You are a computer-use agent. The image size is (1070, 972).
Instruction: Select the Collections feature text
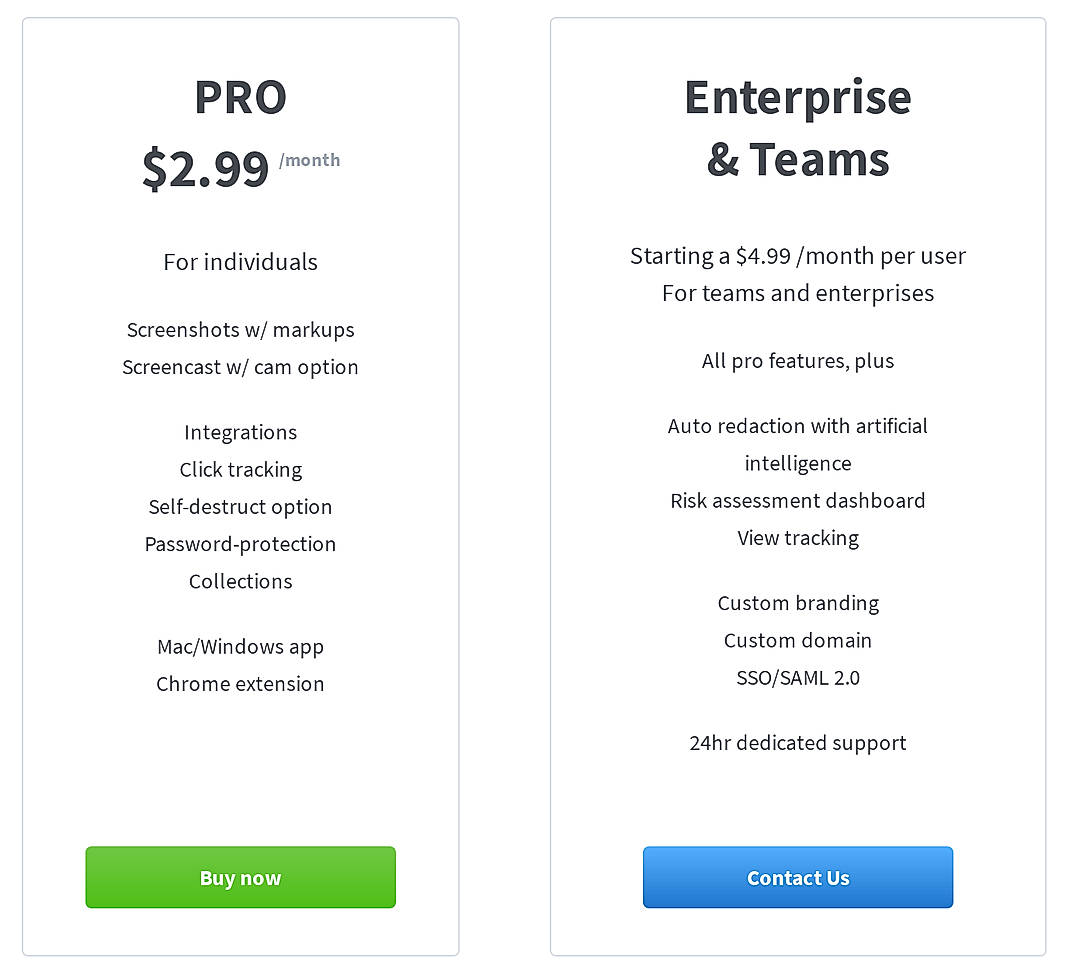pyautogui.click(x=240, y=581)
